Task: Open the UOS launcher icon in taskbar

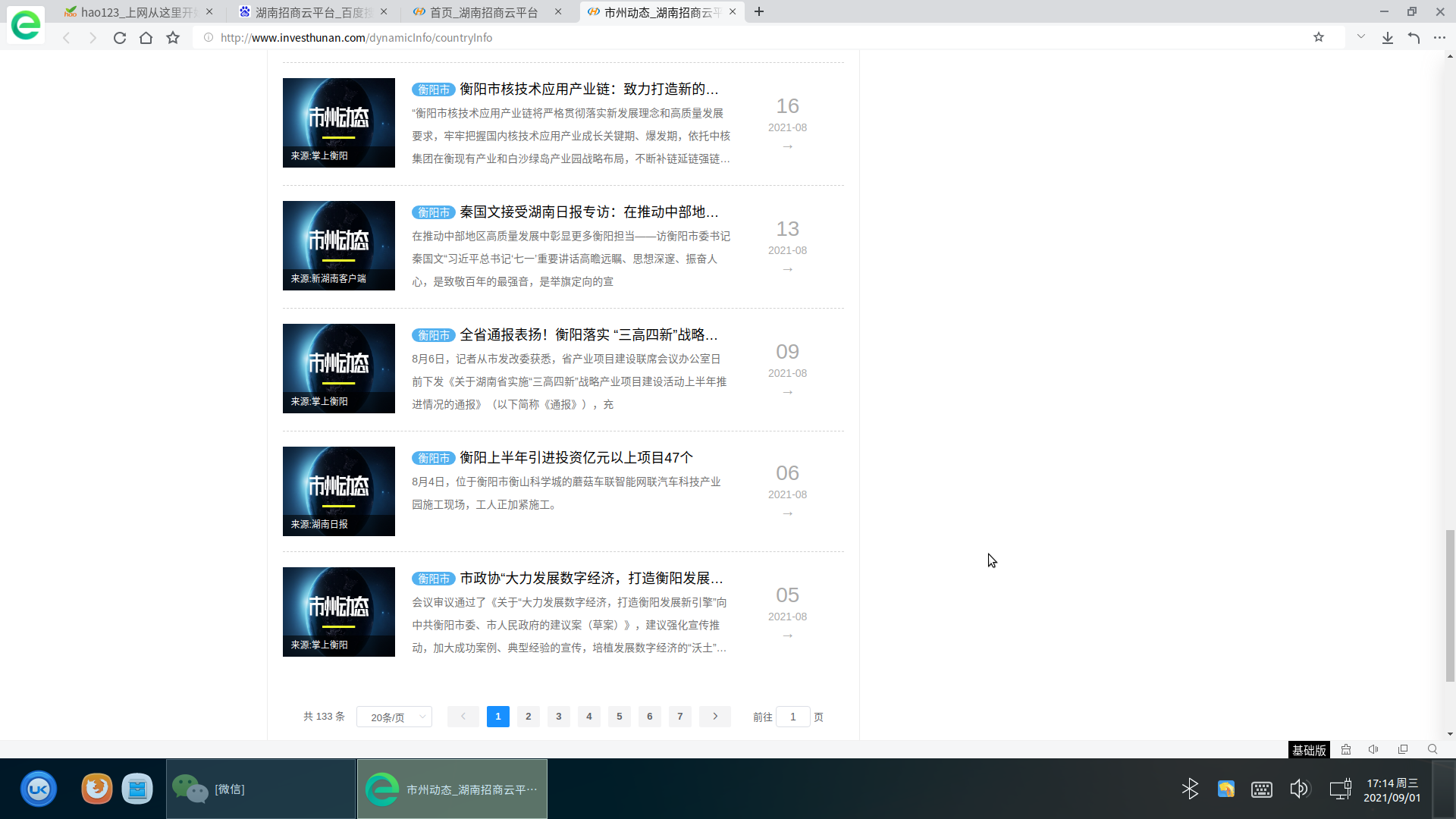Action: coord(39,789)
